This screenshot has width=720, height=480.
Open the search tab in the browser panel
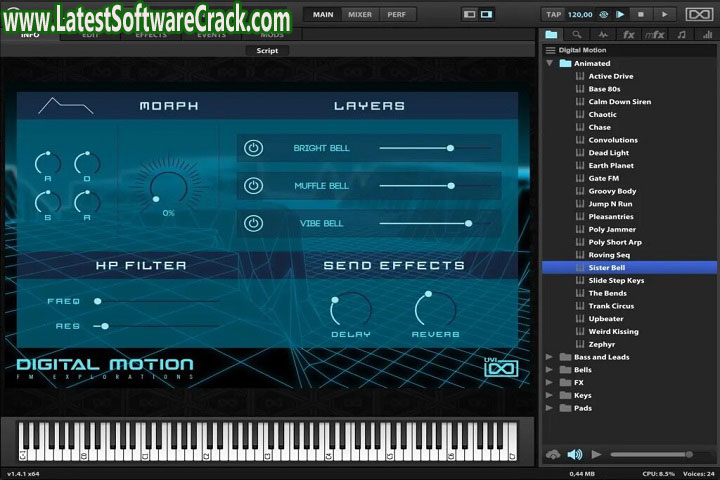pyautogui.click(x=578, y=34)
